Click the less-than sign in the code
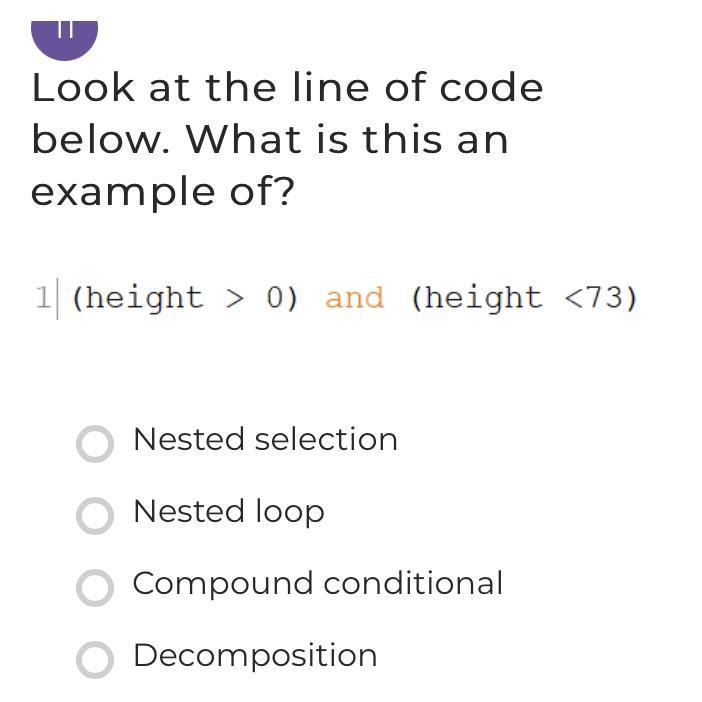The image size is (702, 702). pos(574,298)
